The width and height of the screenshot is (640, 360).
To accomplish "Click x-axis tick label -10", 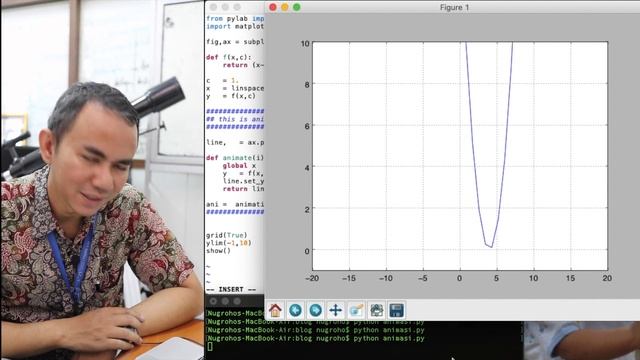I will point(386,278).
